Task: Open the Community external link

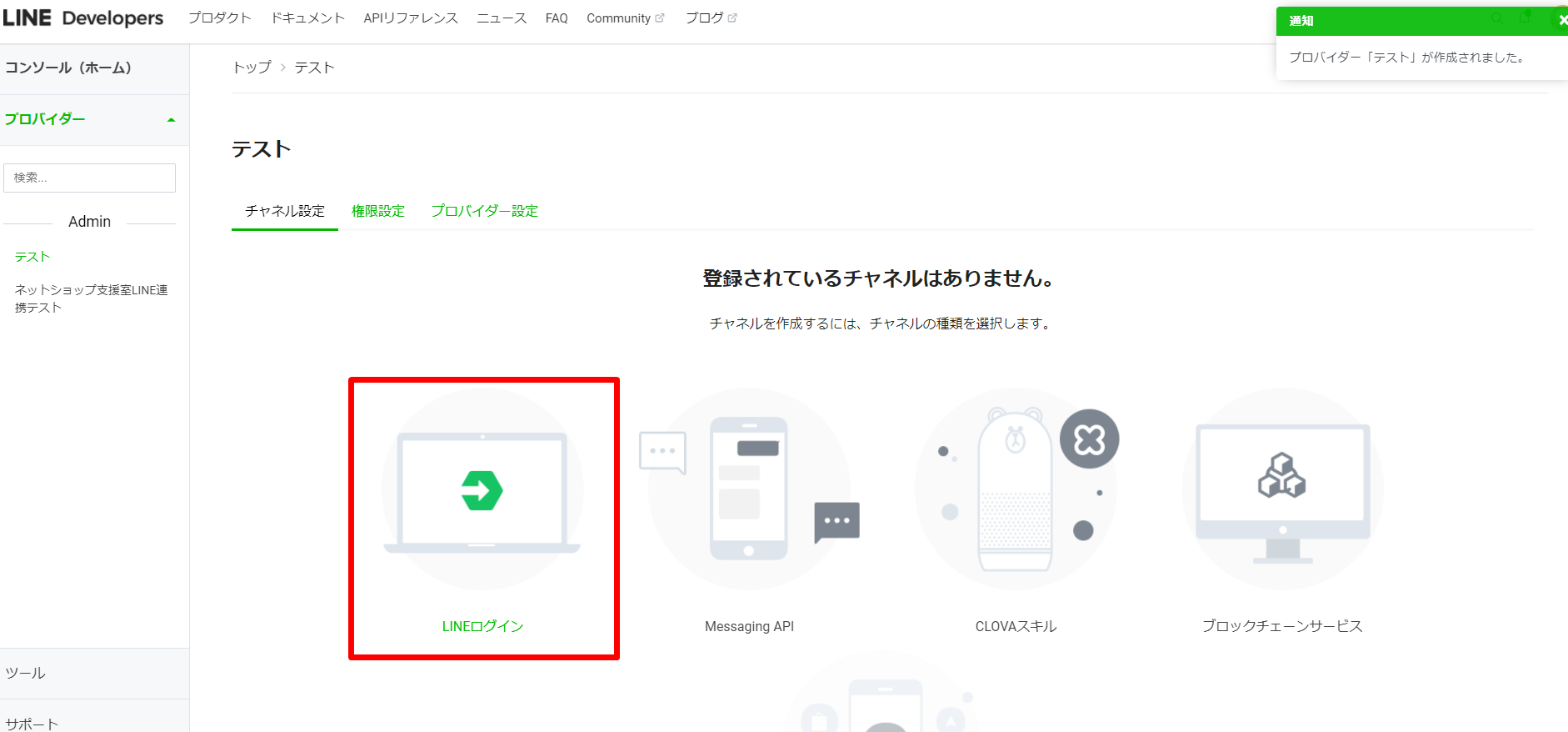Action: click(x=626, y=18)
